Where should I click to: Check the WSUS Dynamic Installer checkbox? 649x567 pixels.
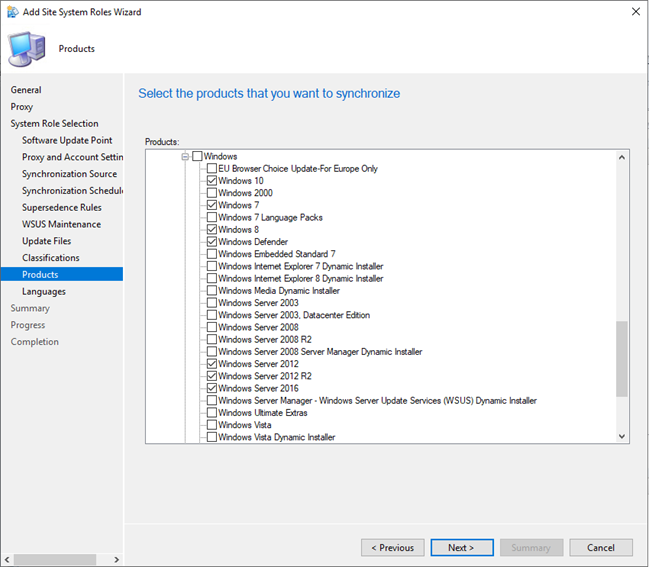pos(212,401)
